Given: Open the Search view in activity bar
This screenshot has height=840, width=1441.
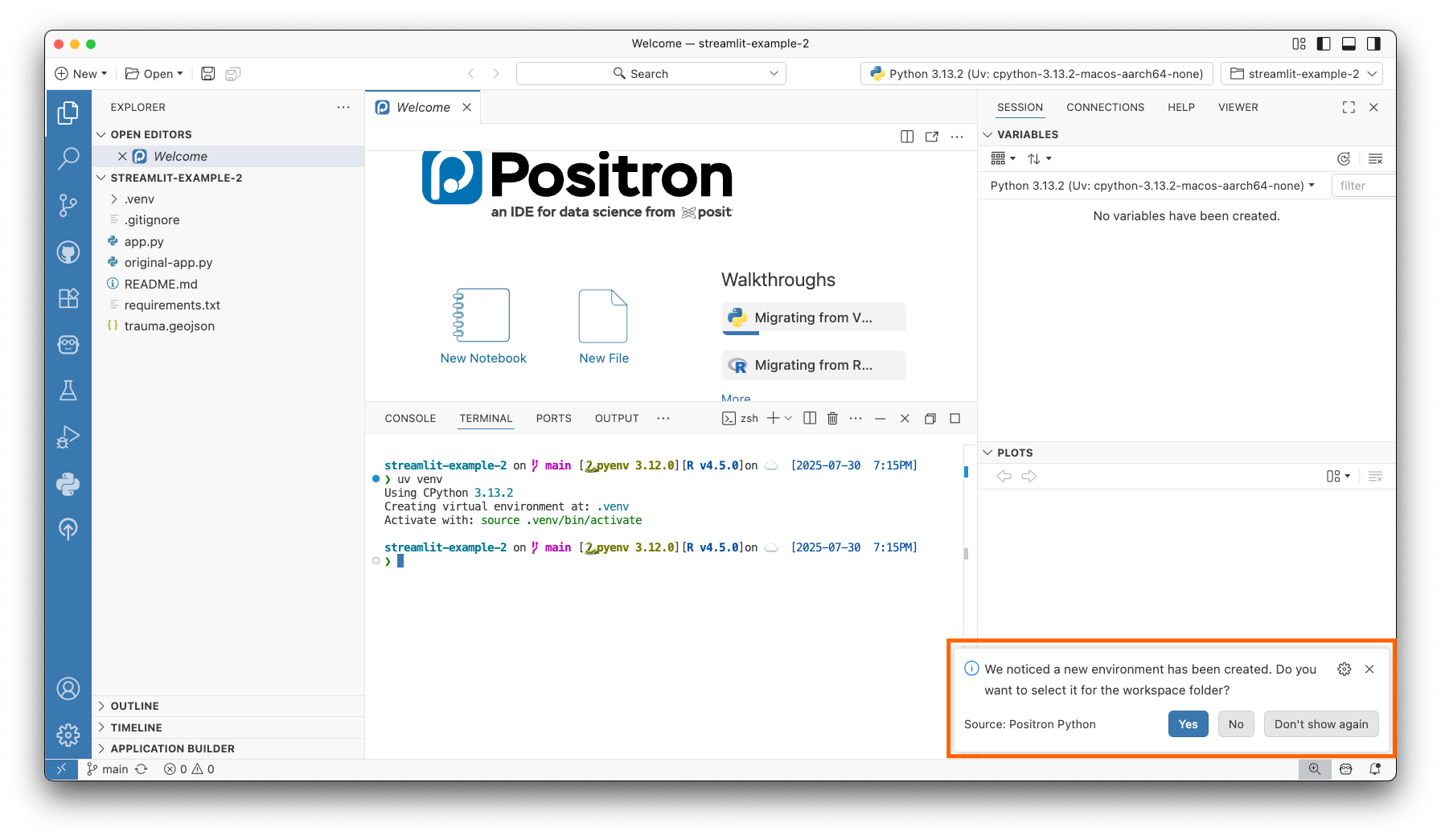Looking at the screenshot, I should pos(68,158).
